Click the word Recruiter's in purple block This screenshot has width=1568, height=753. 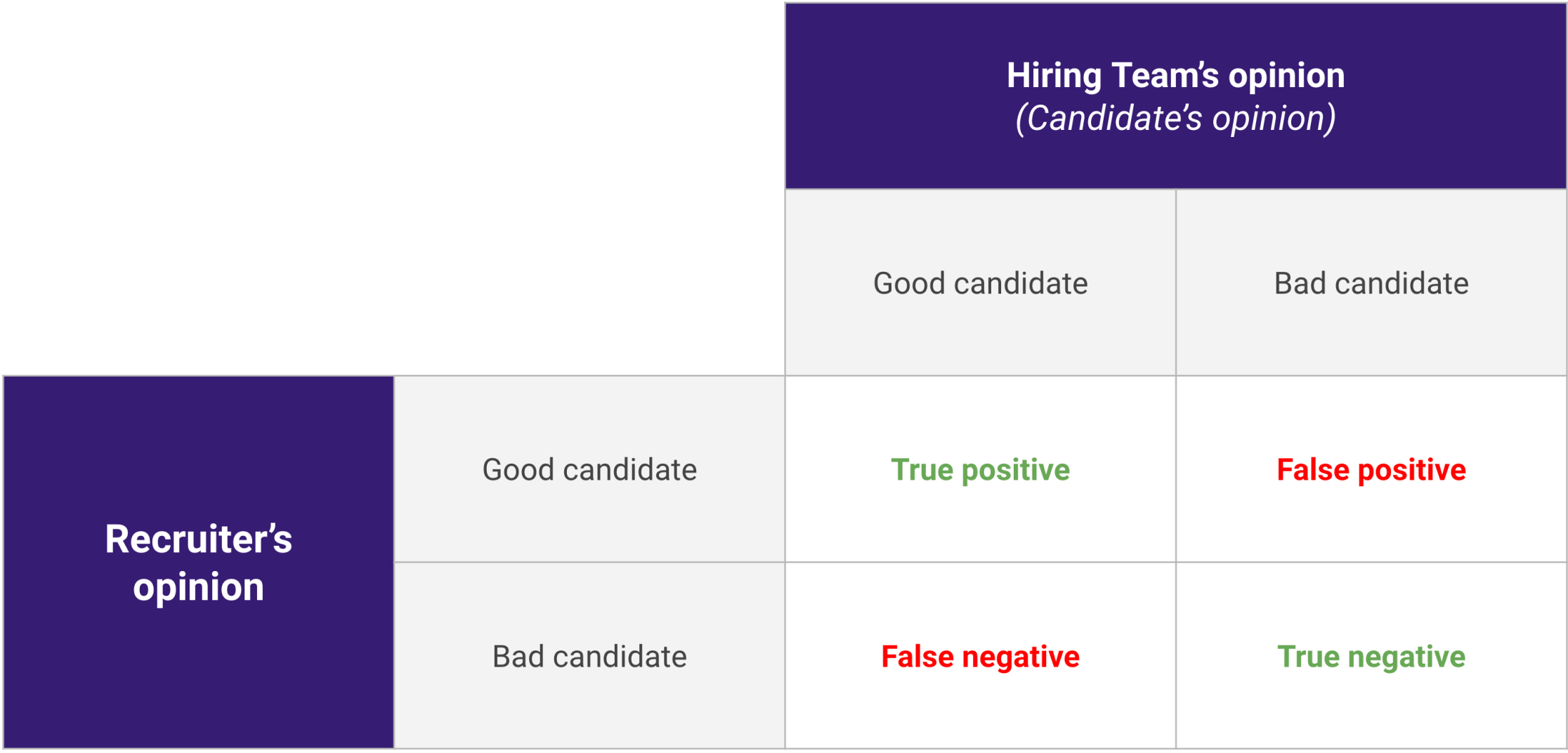click(x=199, y=539)
